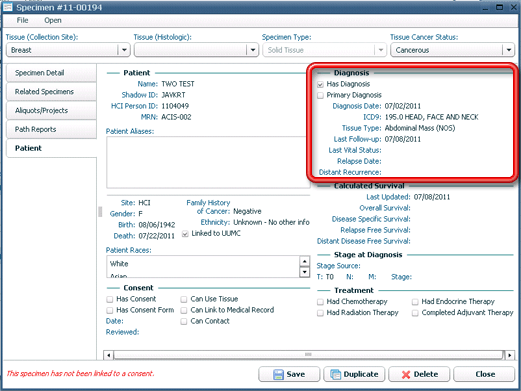
Task: Click the Ethnicity value Unknown - No other info
Action: coord(271,222)
